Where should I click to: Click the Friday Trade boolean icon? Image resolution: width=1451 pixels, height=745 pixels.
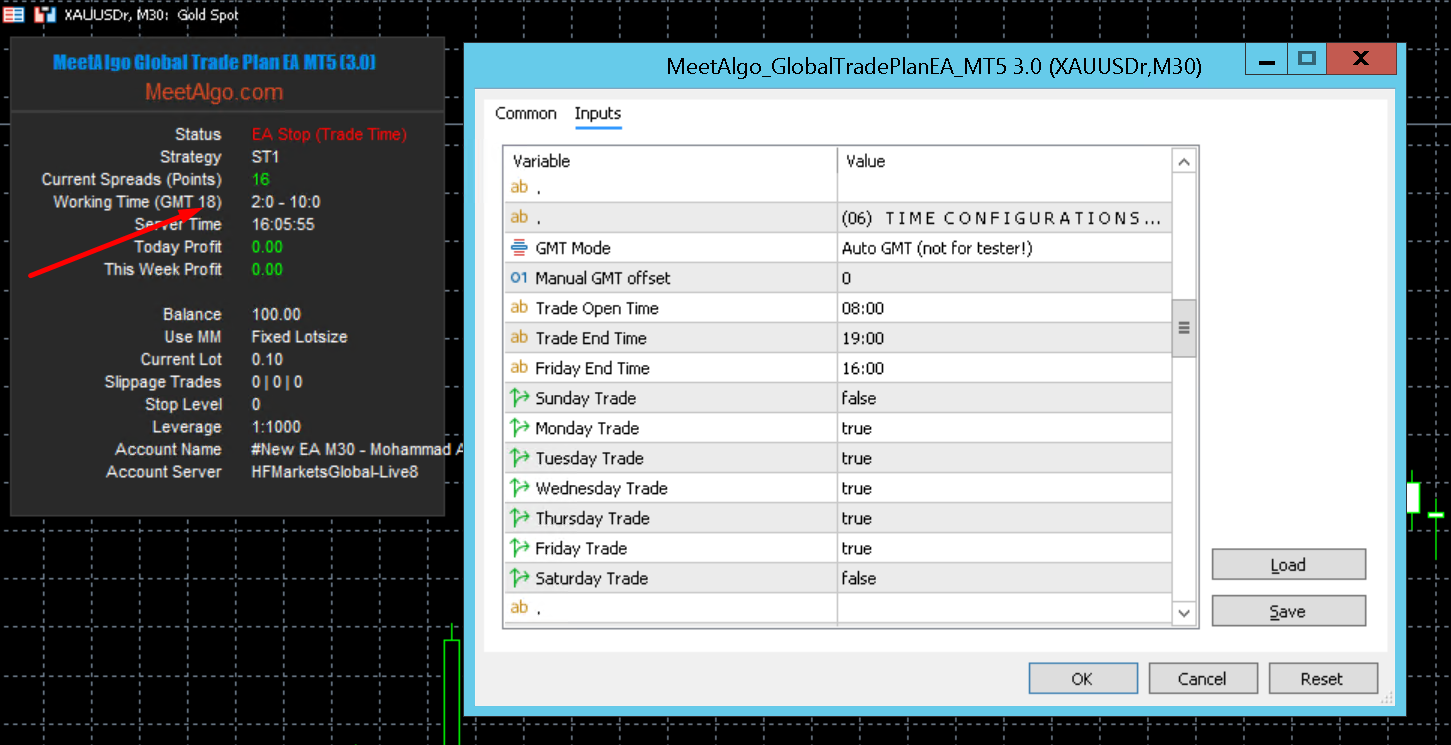click(519, 548)
